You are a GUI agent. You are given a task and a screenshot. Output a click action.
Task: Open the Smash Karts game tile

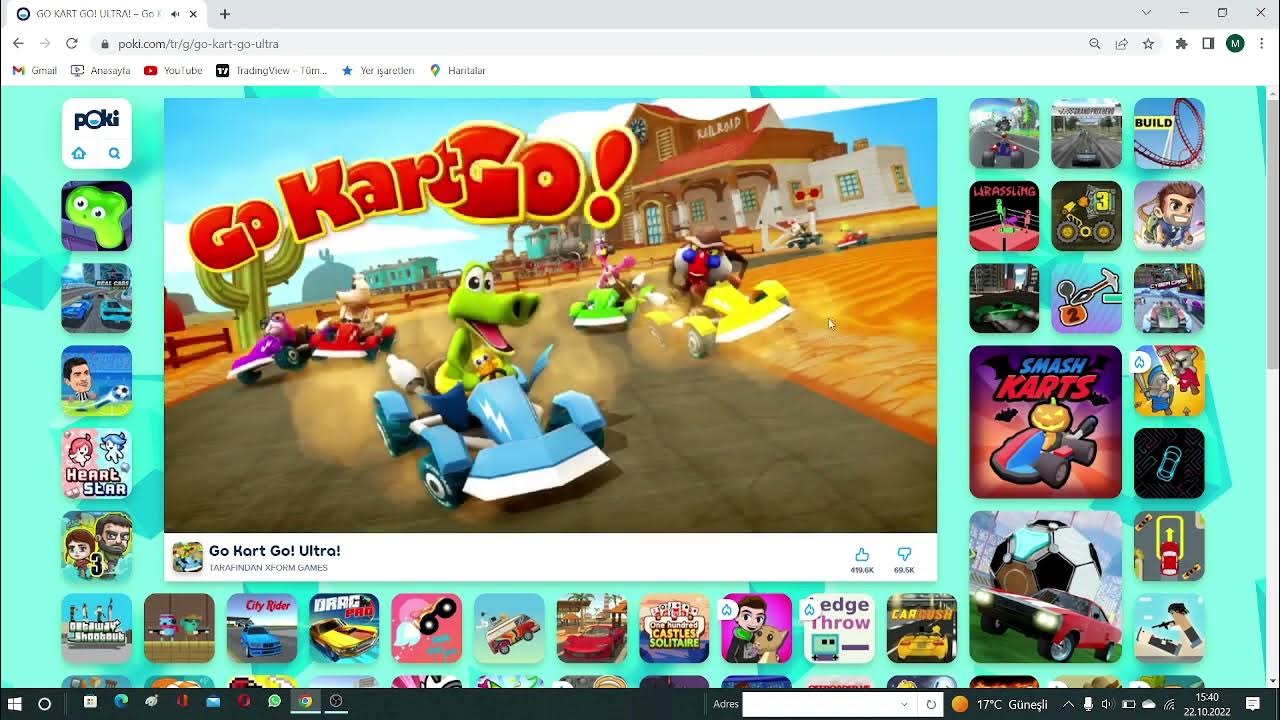point(1045,422)
